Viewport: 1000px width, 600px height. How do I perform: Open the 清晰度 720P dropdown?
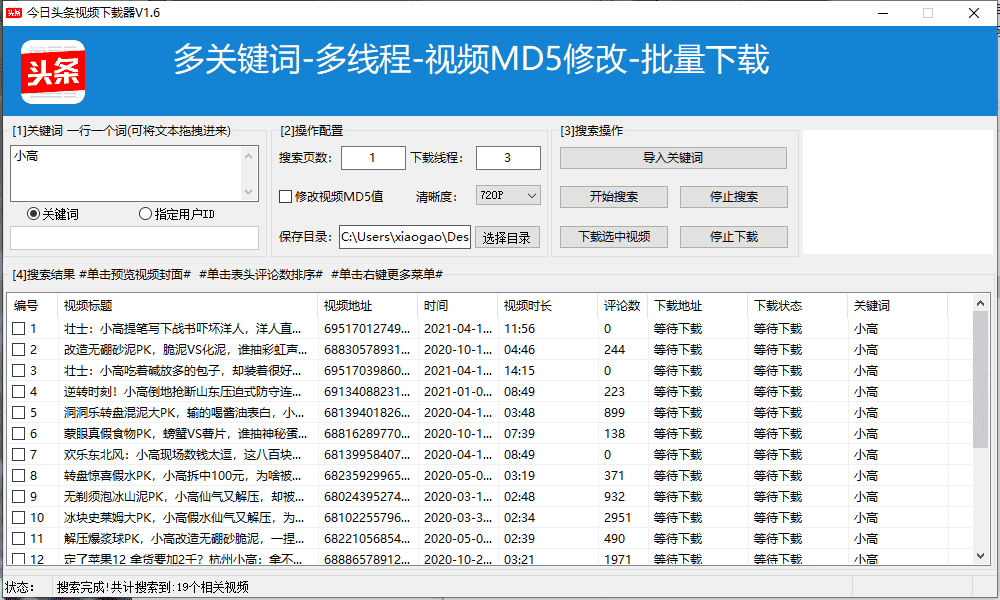coord(508,196)
